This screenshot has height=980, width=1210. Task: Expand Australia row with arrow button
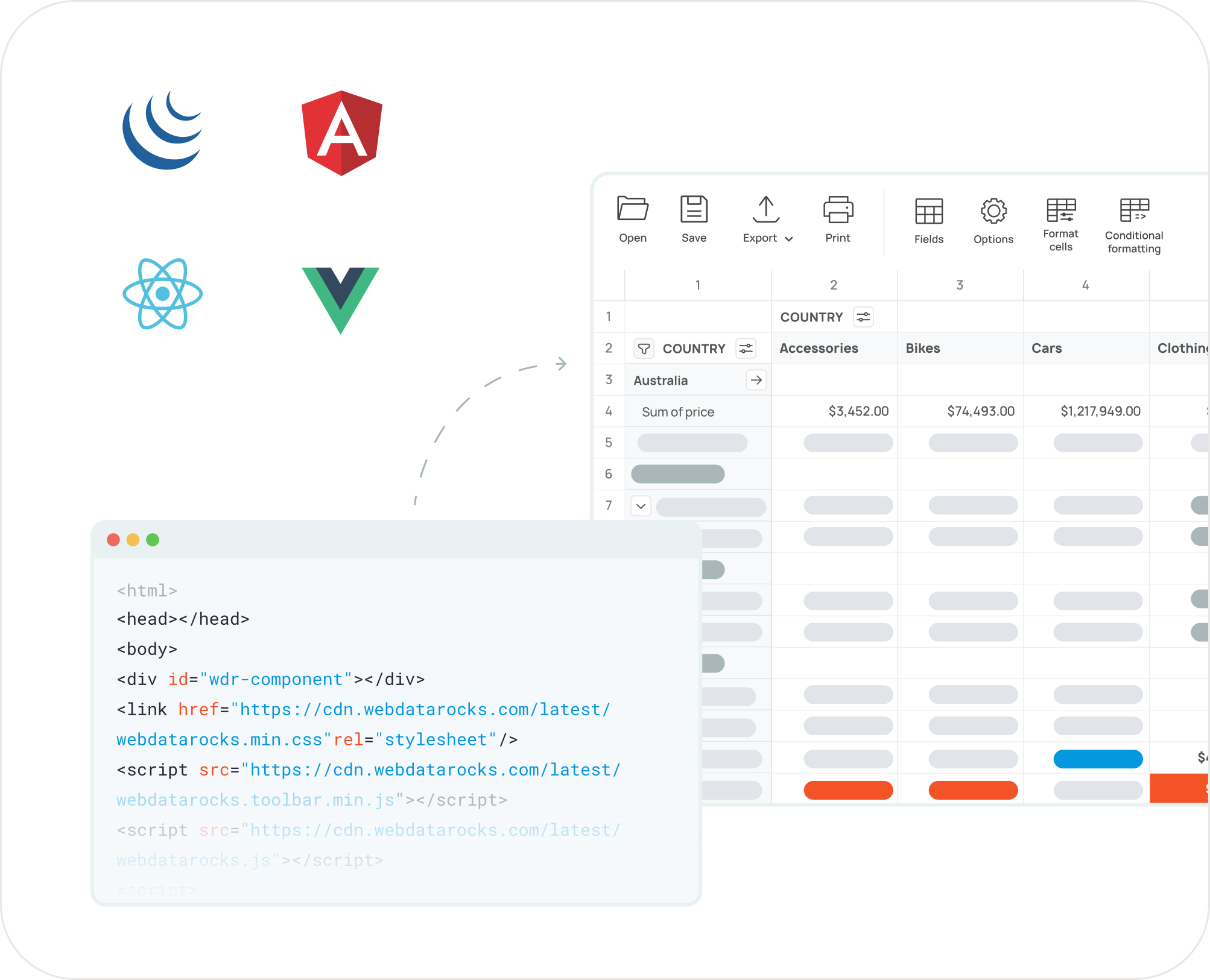[756, 380]
